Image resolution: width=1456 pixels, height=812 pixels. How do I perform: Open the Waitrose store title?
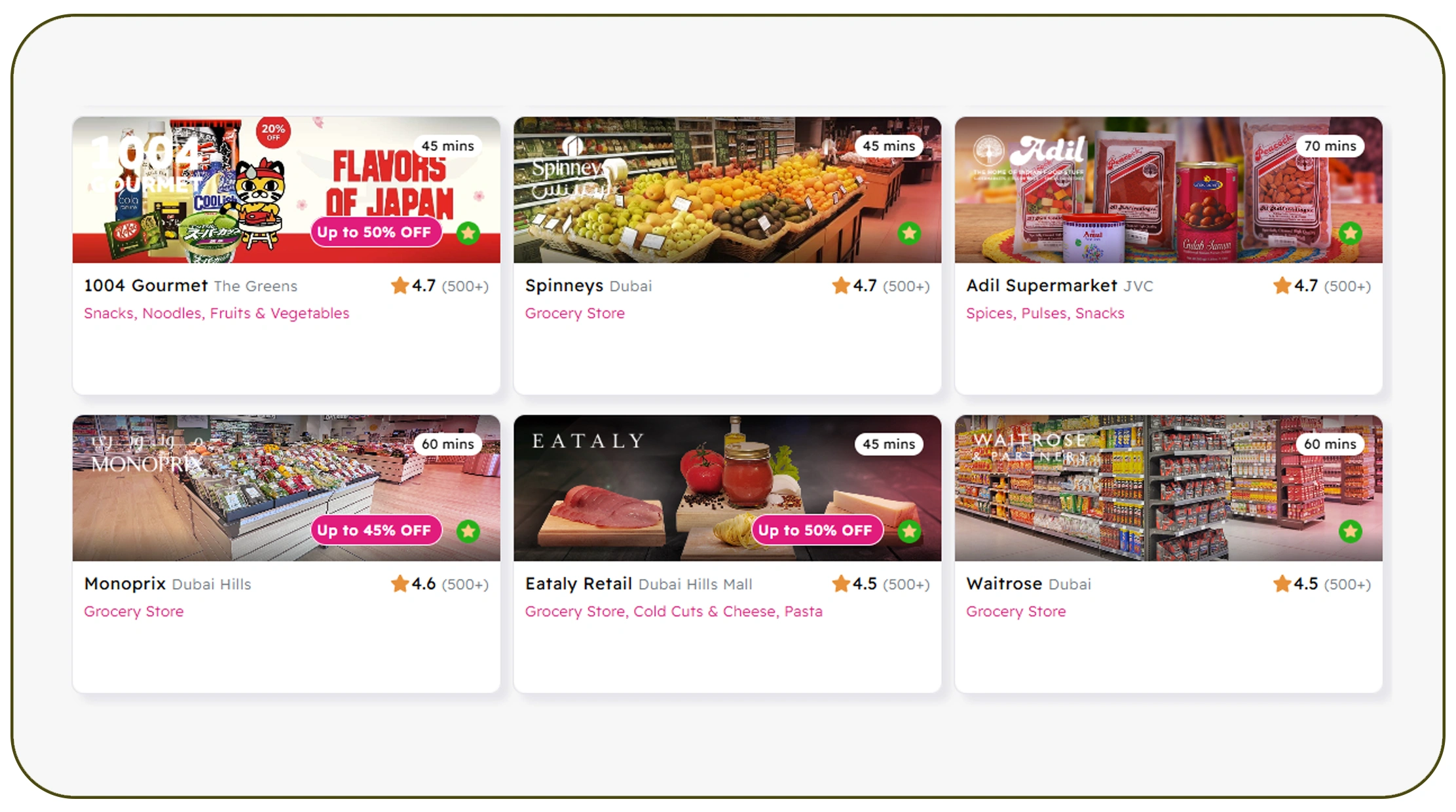point(1004,583)
